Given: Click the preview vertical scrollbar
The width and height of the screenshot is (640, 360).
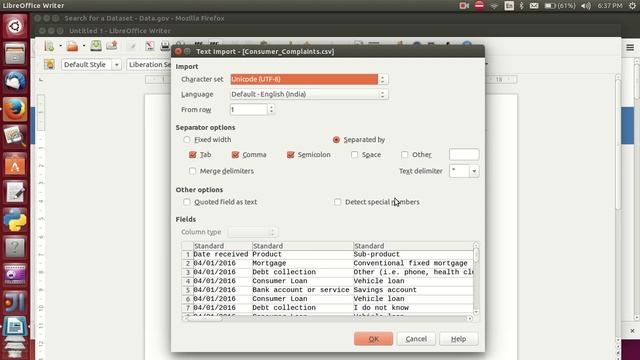Looking at the screenshot, I should [x=476, y=278].
